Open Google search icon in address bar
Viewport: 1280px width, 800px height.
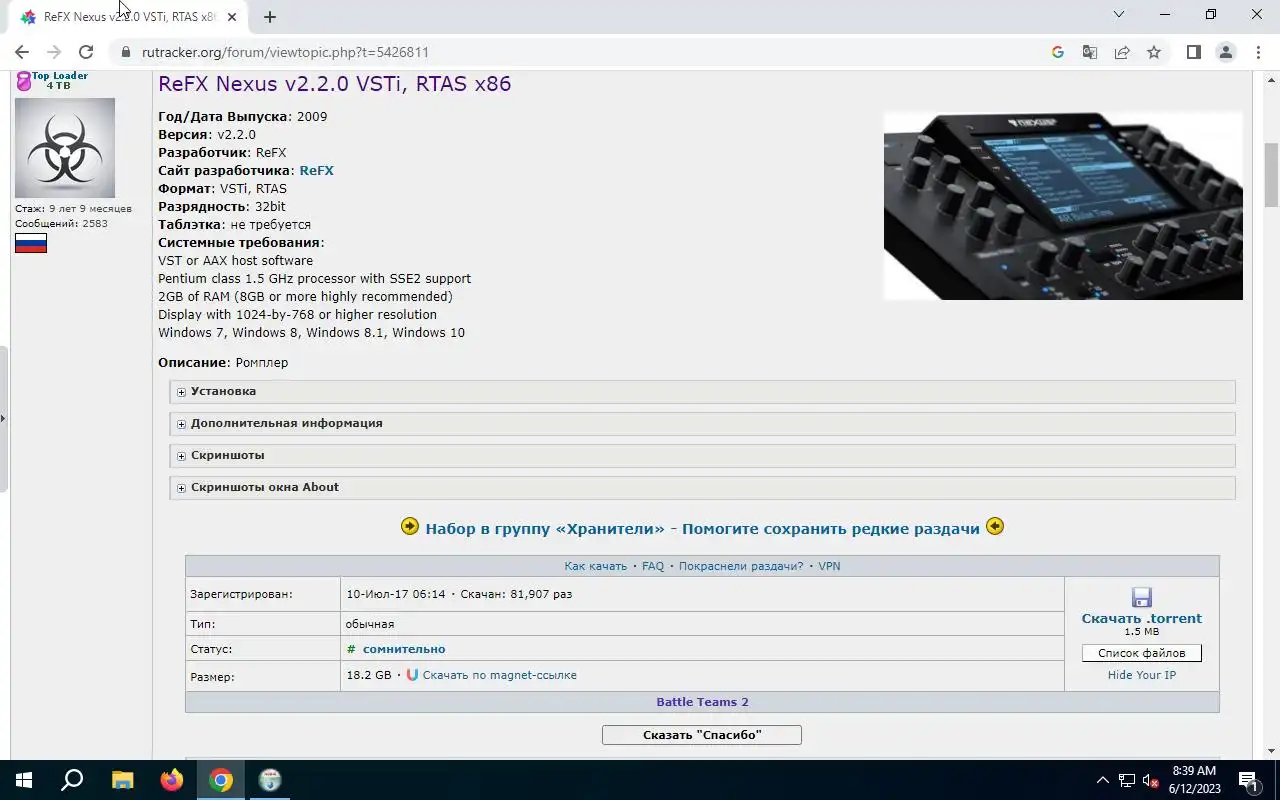(x=1058, y=52)
